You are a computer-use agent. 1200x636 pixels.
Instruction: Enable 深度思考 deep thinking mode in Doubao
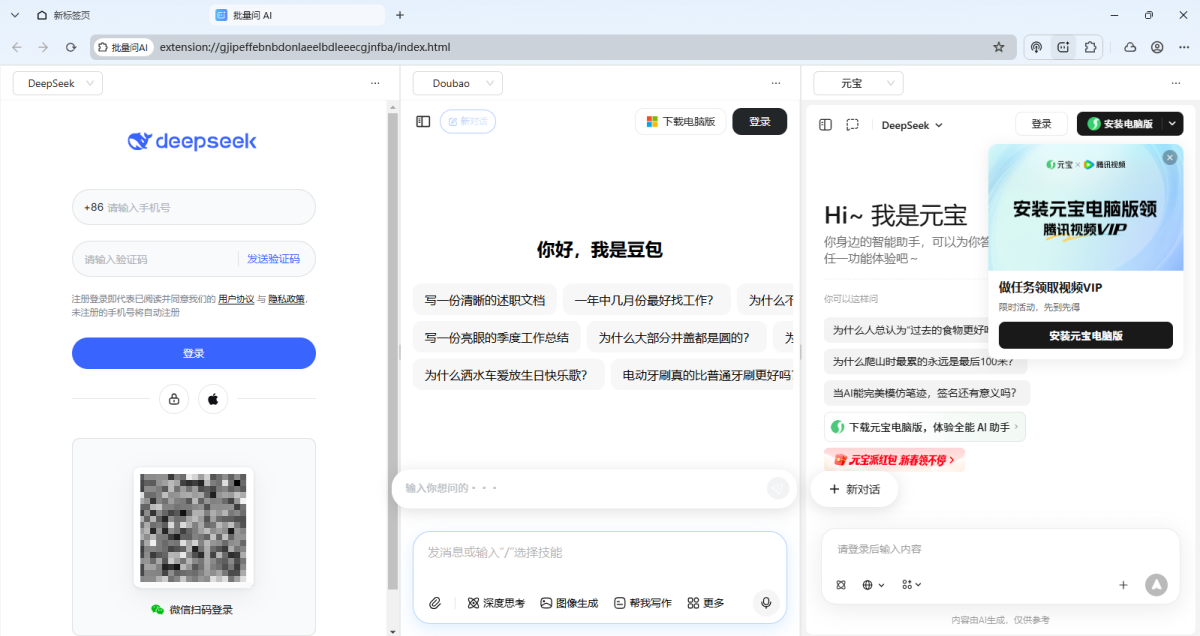pyautogui.click(x=496, y=602)
